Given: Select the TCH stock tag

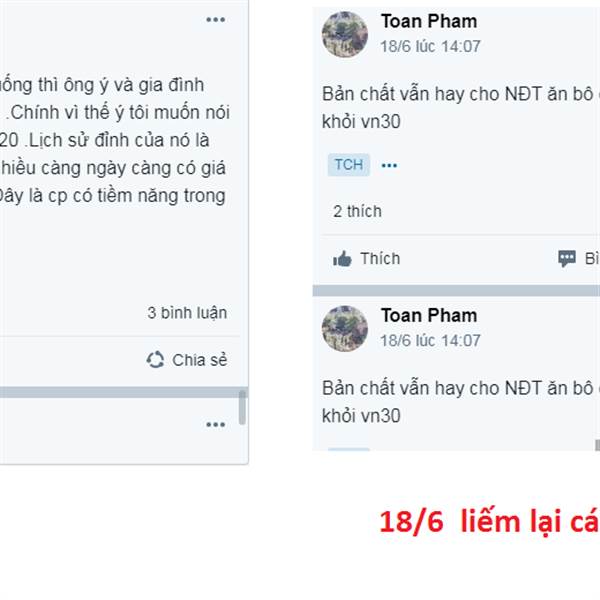Looking at the screenshot, I should coord(349,165).
